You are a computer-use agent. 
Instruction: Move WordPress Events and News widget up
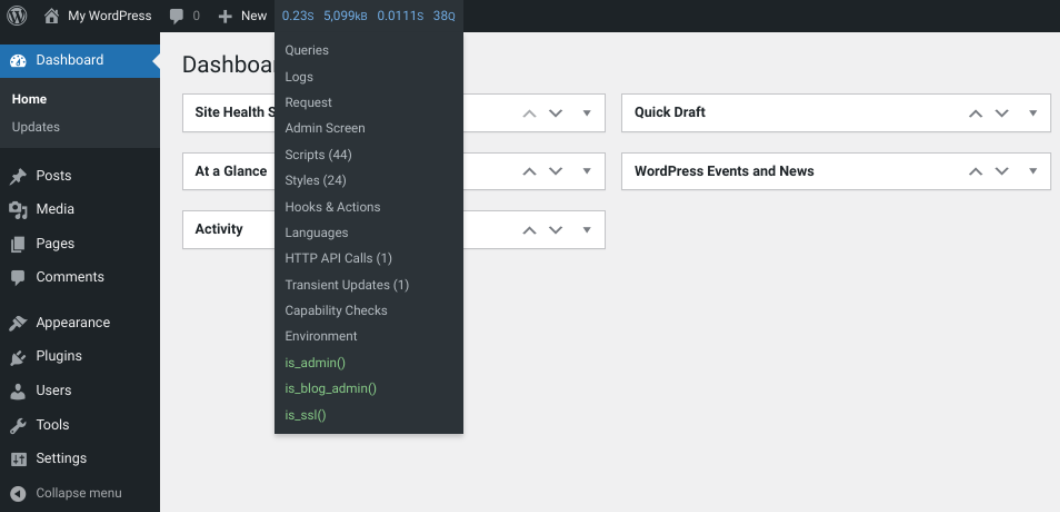click(x=975, y=171)
